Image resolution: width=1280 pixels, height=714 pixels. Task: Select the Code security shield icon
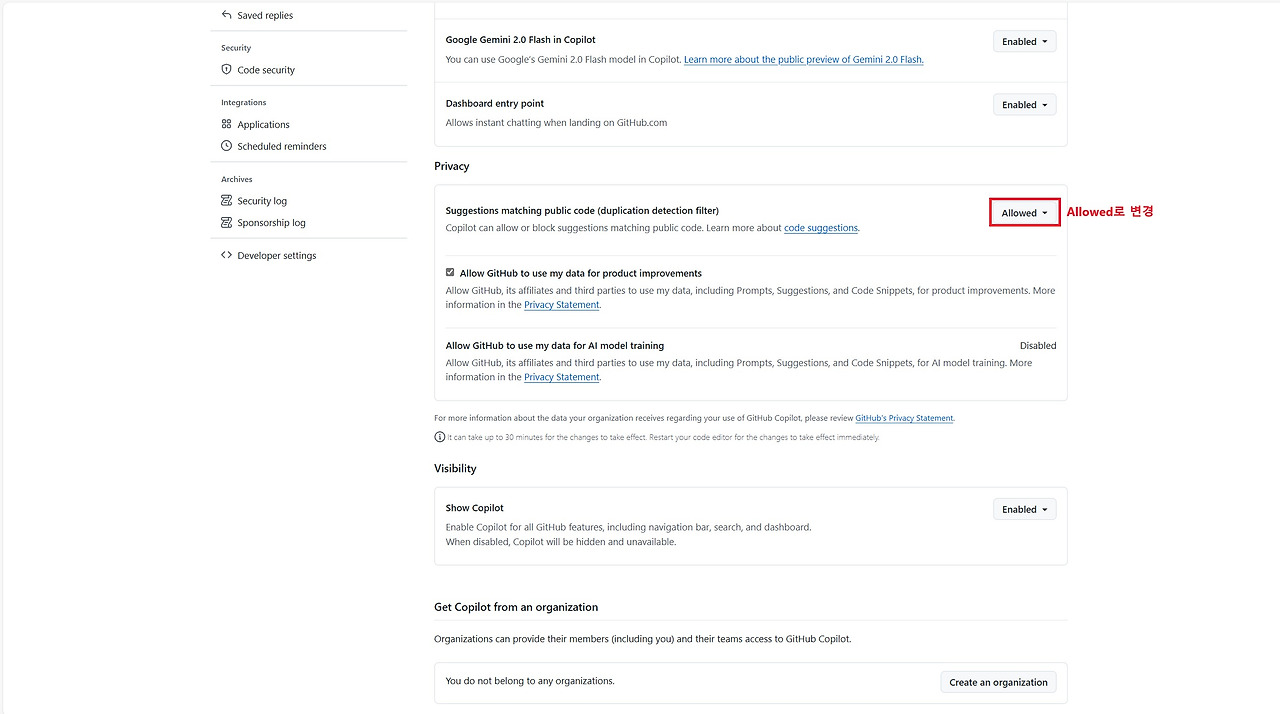(x=227, y=70)
